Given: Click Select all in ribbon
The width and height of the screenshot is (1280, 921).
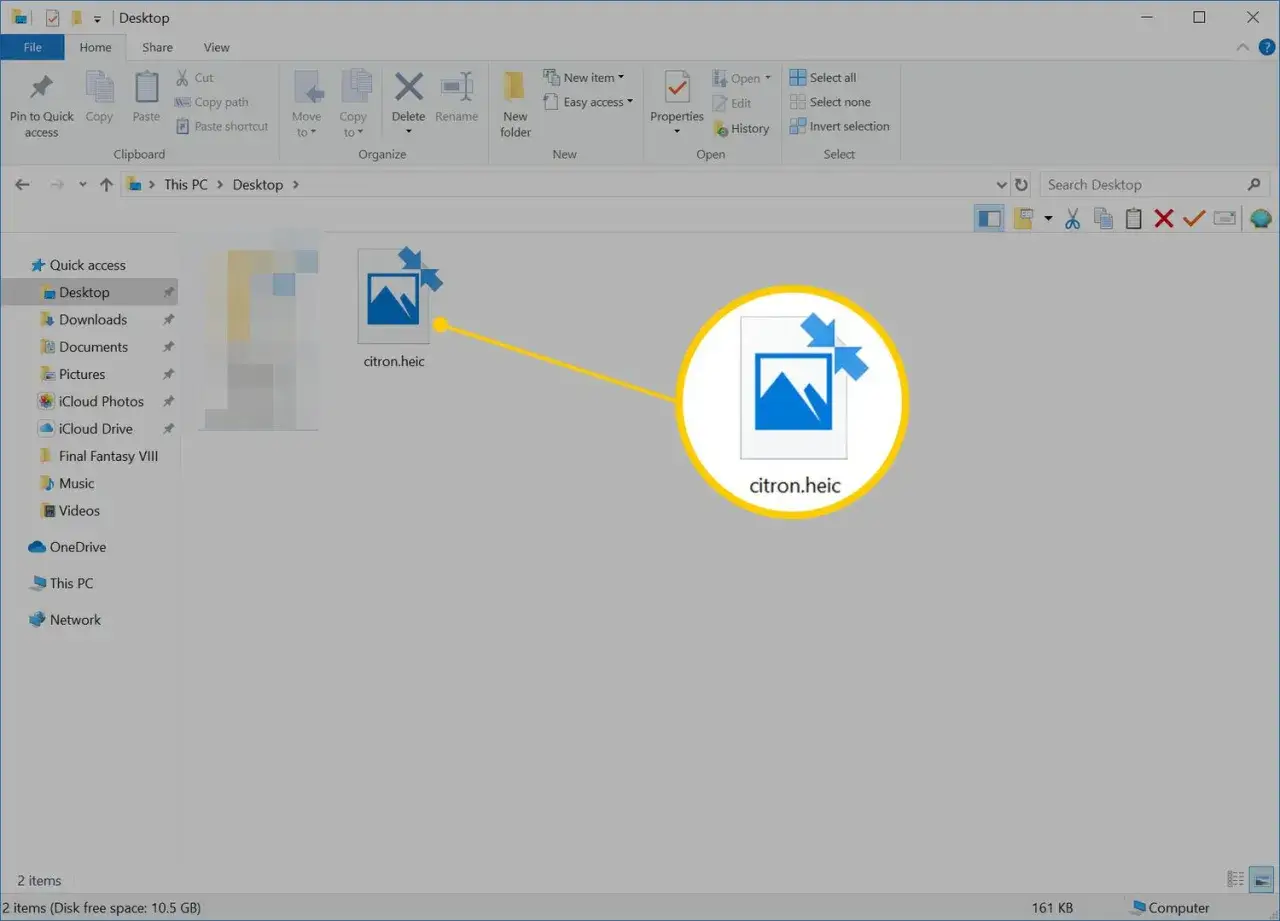Looking at the screenshot, I should [x=823, y=77].
